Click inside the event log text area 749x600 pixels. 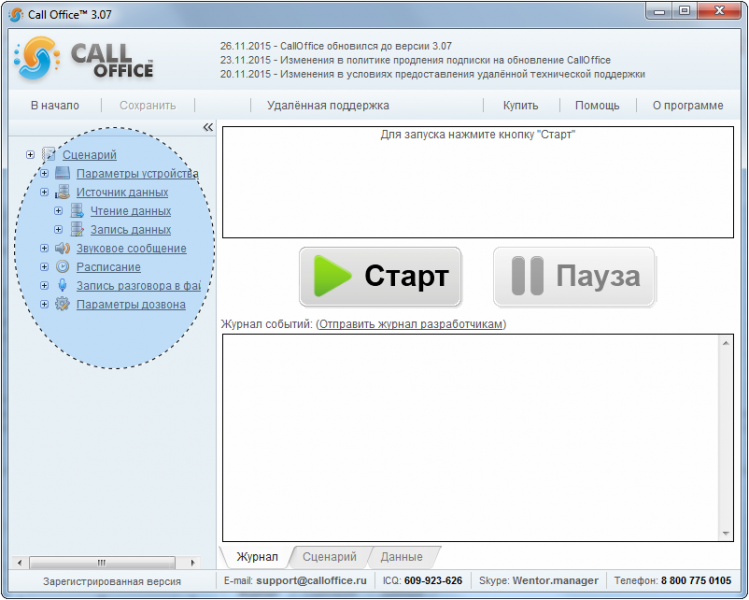(471, 438)
